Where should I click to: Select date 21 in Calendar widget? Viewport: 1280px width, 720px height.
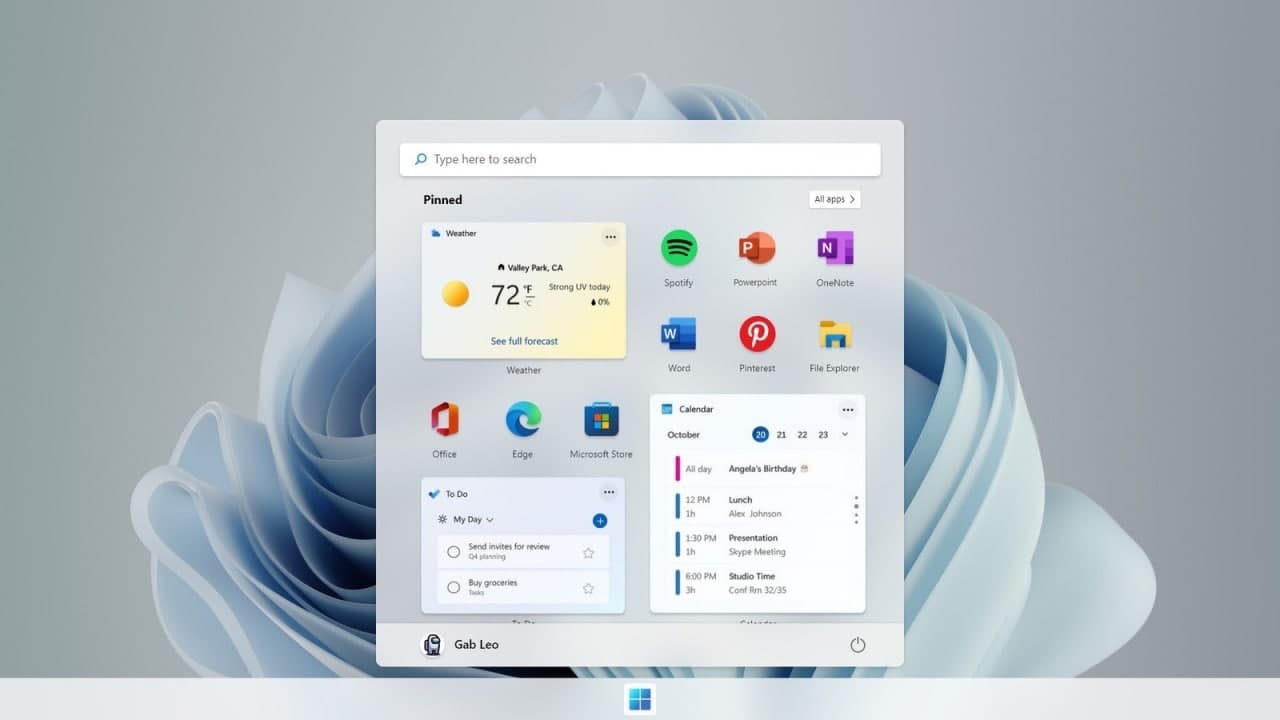pos(781,435)
